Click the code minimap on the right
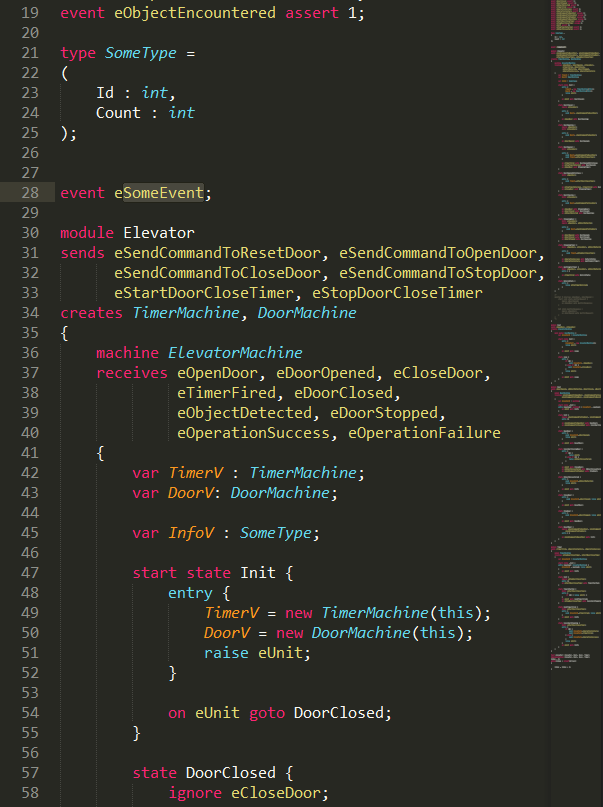Viewport: 603px width, 807px height. click(x=575, y=300)
